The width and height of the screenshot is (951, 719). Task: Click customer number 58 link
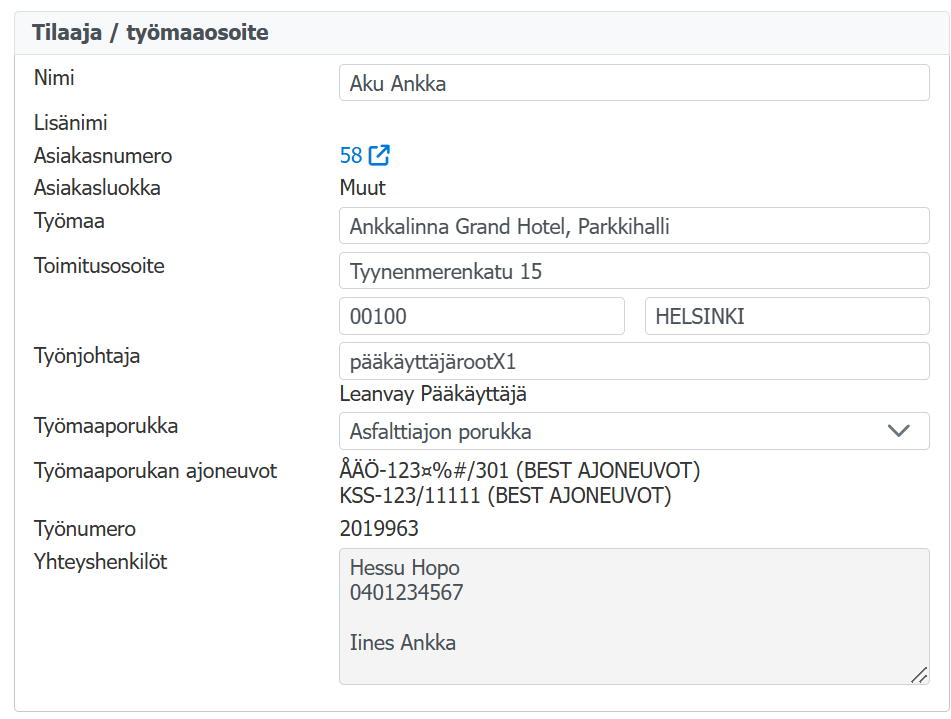[351, 155]
